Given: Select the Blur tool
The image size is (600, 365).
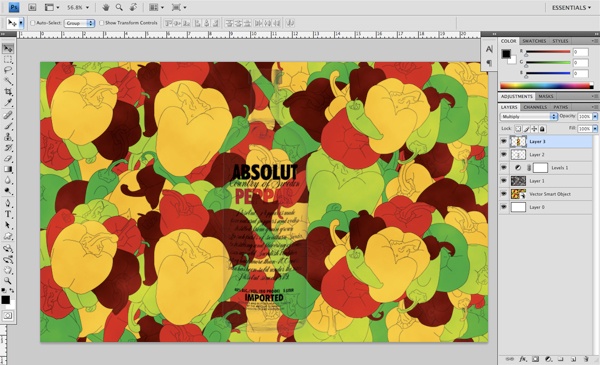Looking at the screenshot, I should (x=8, y=180).
